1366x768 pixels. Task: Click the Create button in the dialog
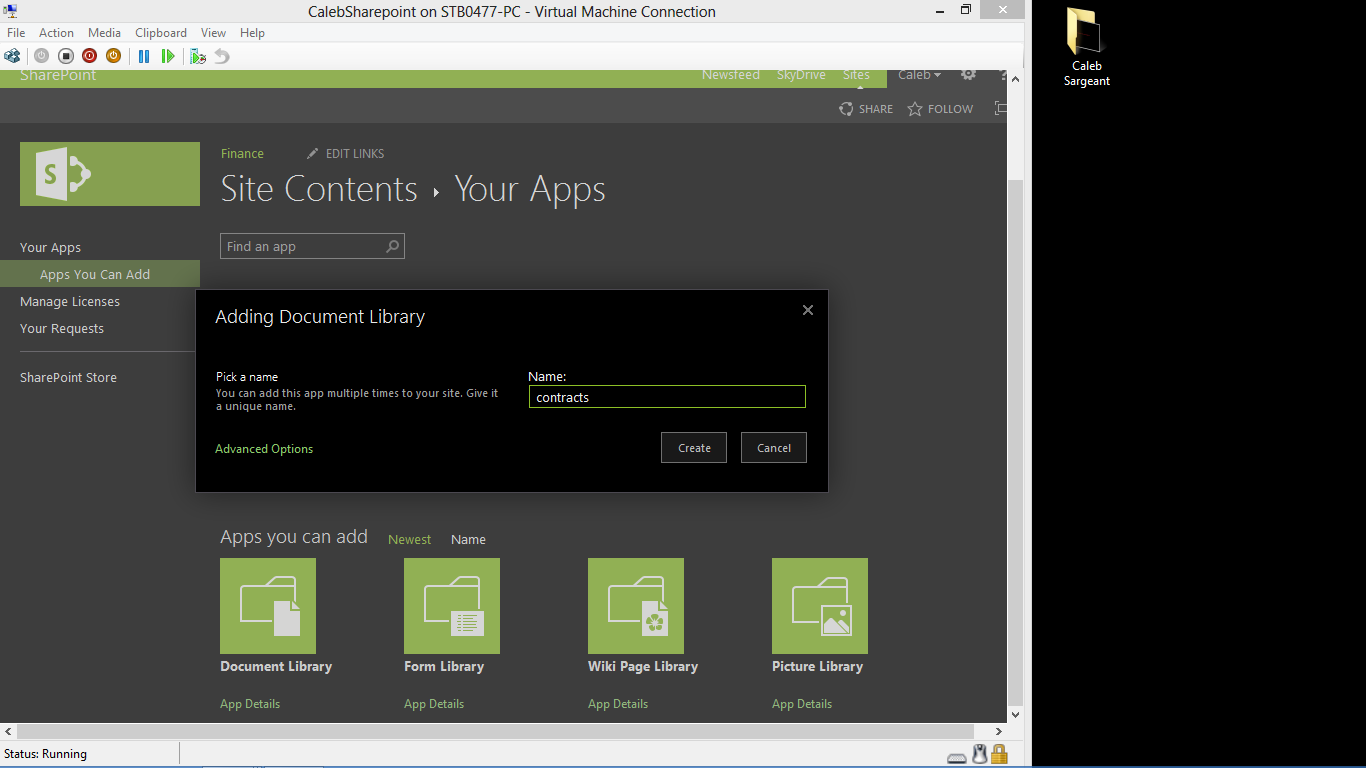tap(694, 448)
